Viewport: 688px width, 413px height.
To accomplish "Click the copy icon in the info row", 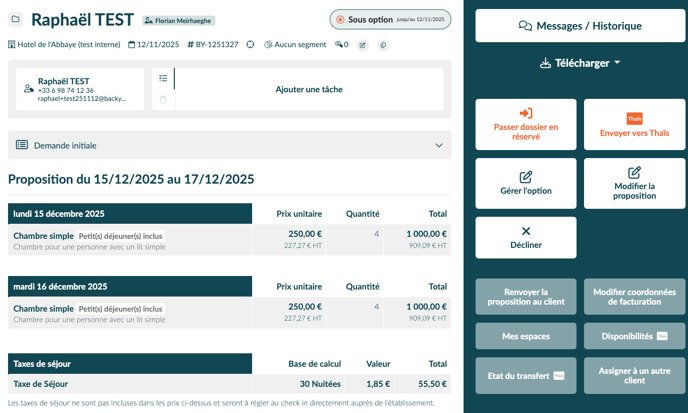I will (382, 45).
